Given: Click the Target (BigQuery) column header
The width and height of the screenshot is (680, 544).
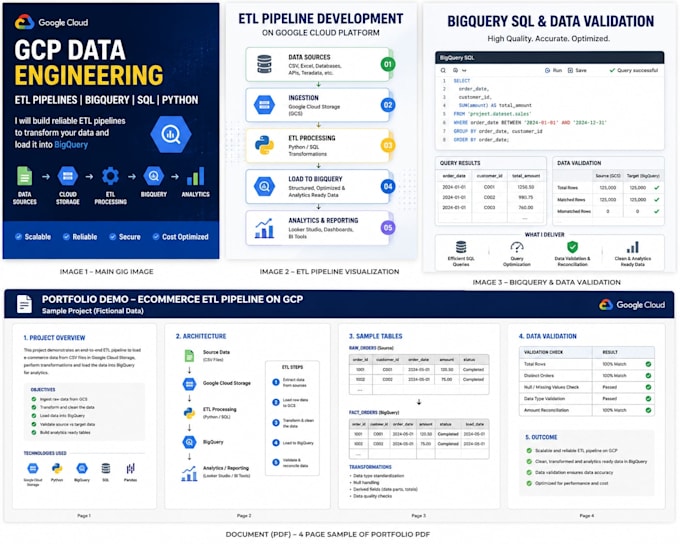Looking at the screenshot, I should pyautogui.click(x=643, y=176).
